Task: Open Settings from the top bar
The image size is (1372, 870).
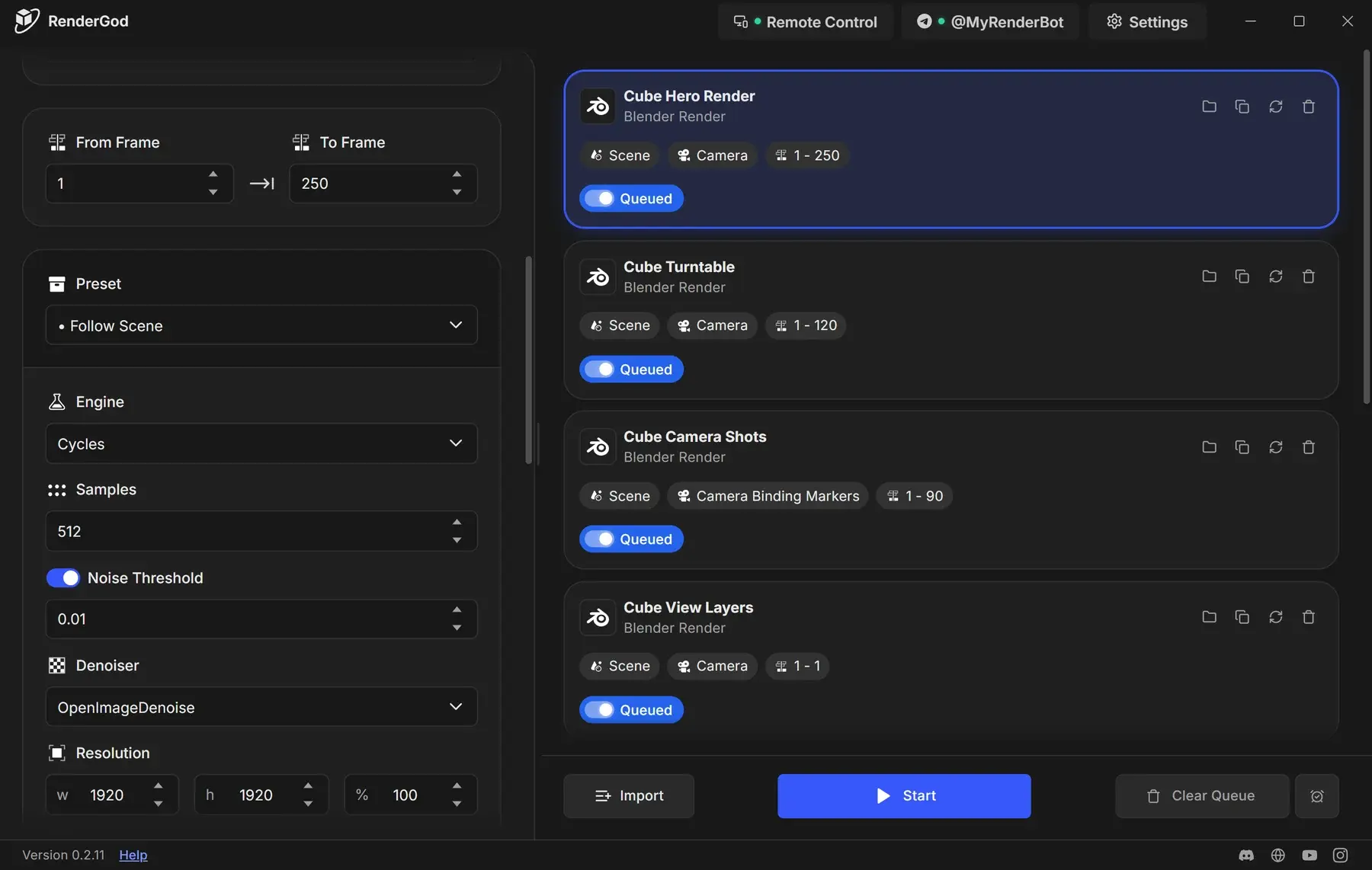Action: [x=1147, y=22]
